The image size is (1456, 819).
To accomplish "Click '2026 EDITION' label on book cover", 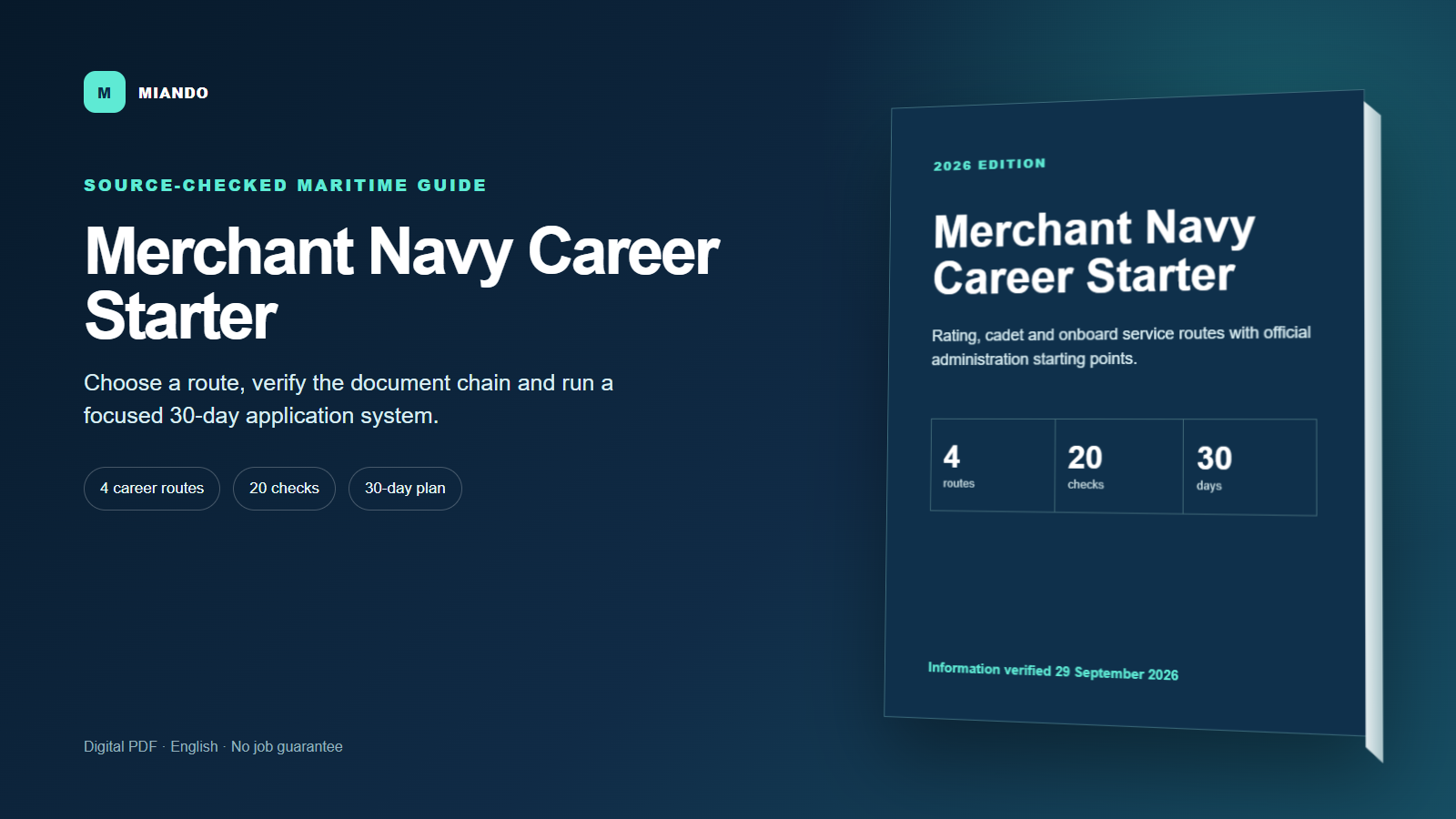I will coord(989,165).
